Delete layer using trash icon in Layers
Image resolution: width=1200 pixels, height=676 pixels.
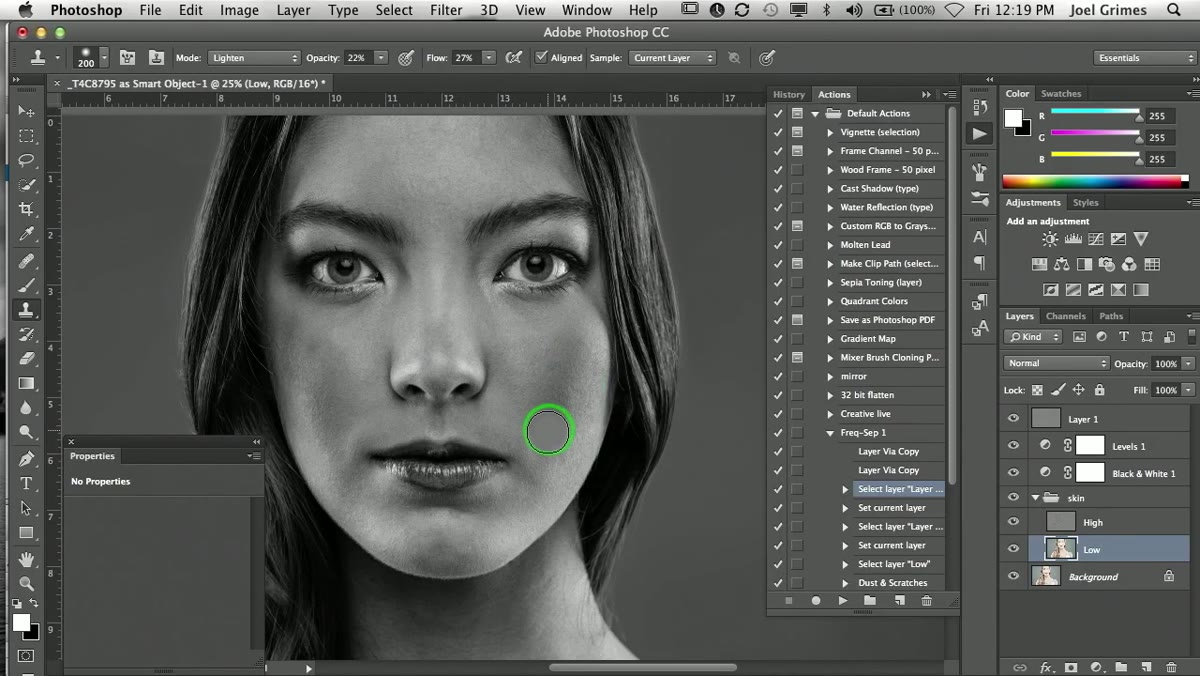click(x=1171, y=667)
